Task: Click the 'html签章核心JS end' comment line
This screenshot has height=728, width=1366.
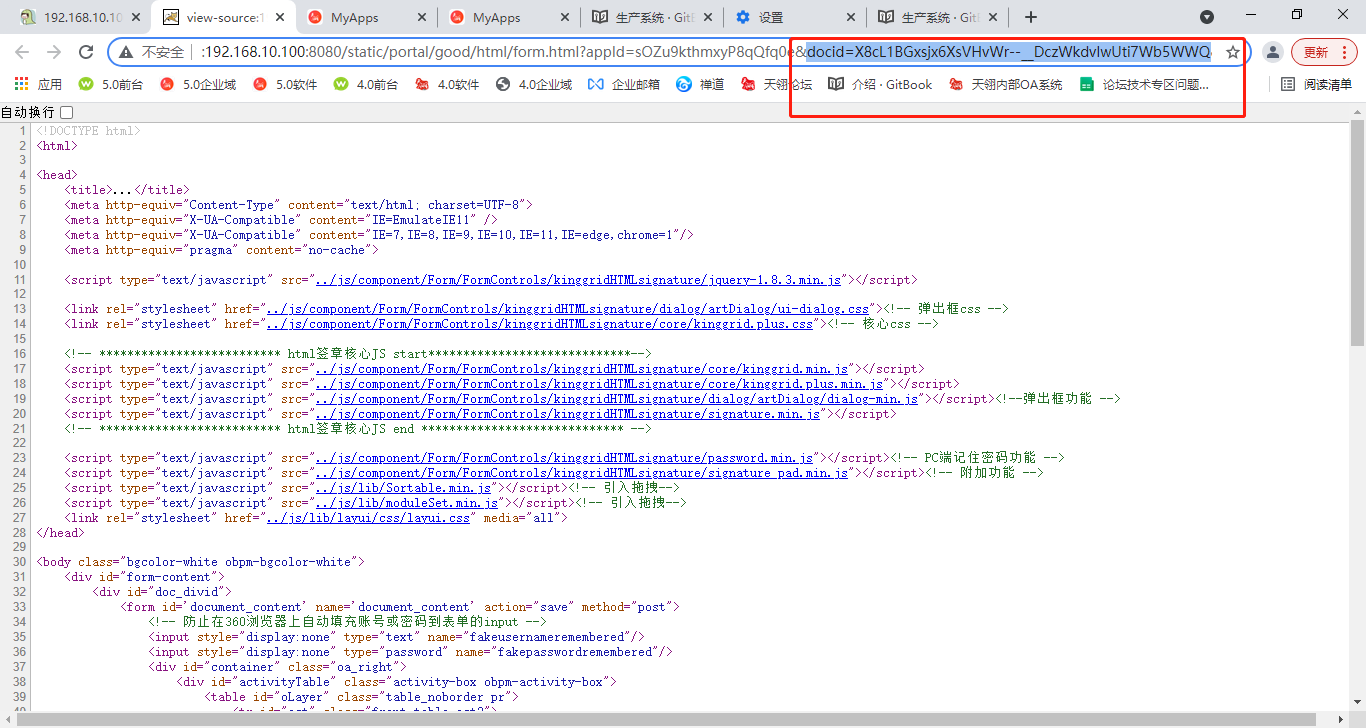Action: [358, 429]
